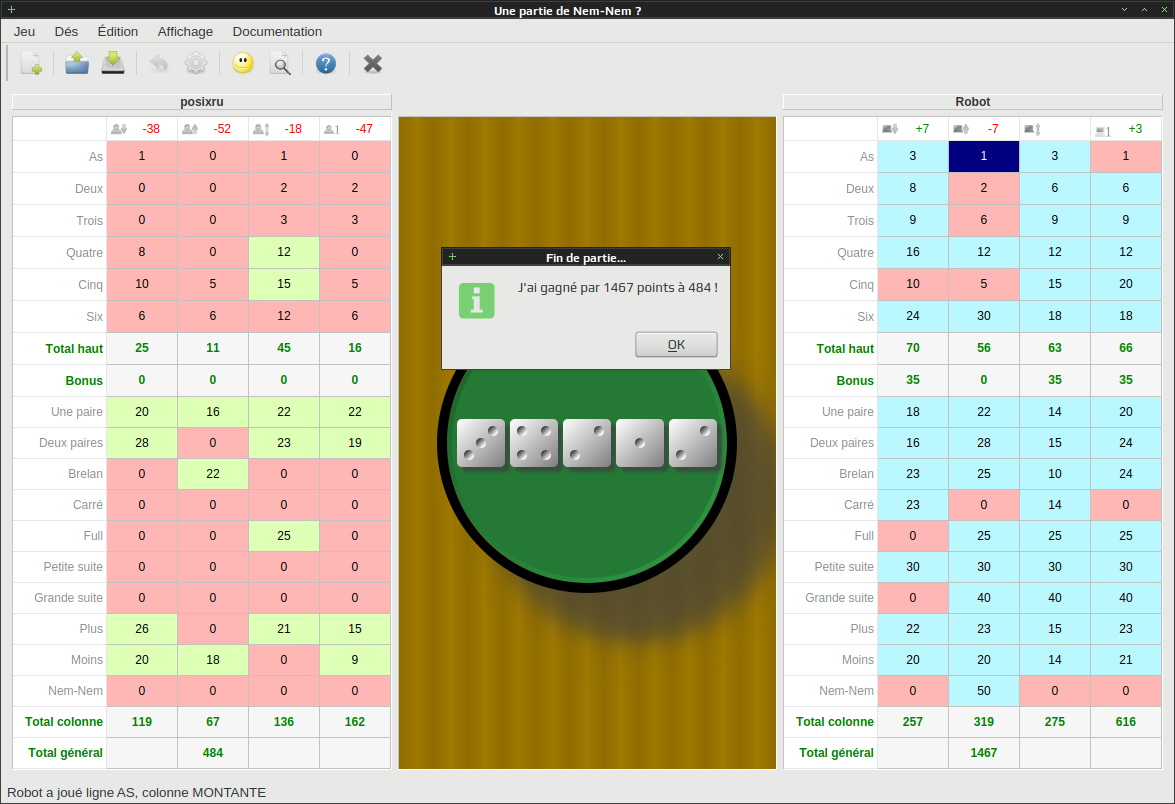This screenshot has height=804, width=1175.
Task: Click Robot's Carré cell showing 23
Action: pyautogui.click(x=913, y=505)
